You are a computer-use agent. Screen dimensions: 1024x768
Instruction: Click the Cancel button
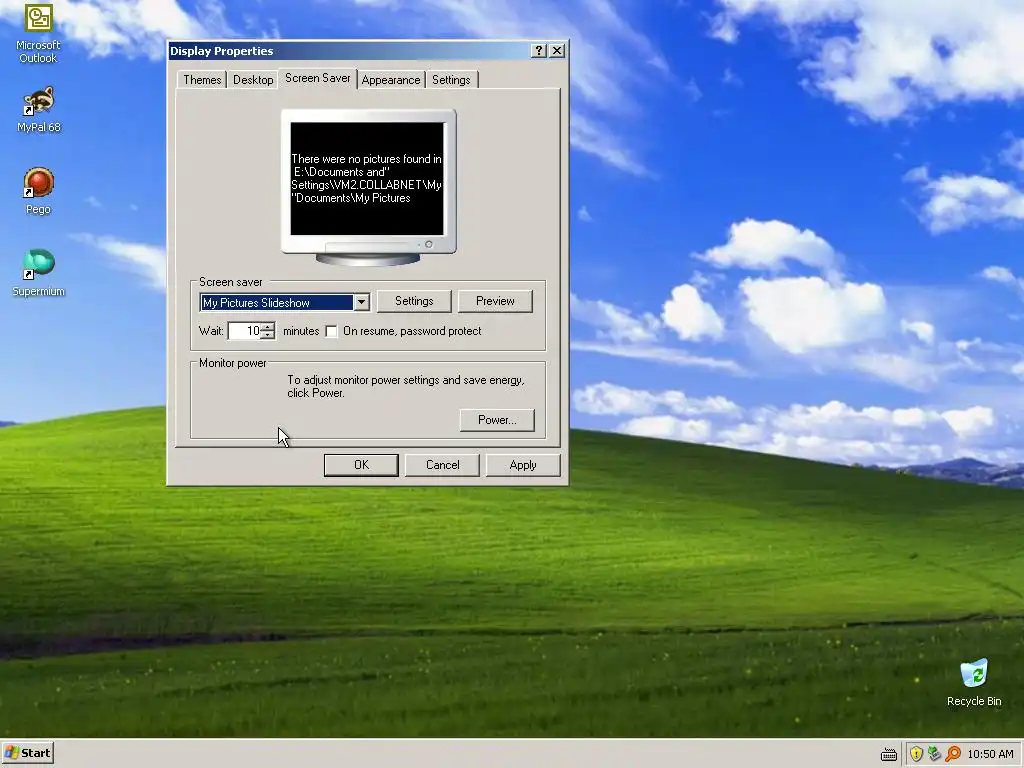tap(443, 465)
